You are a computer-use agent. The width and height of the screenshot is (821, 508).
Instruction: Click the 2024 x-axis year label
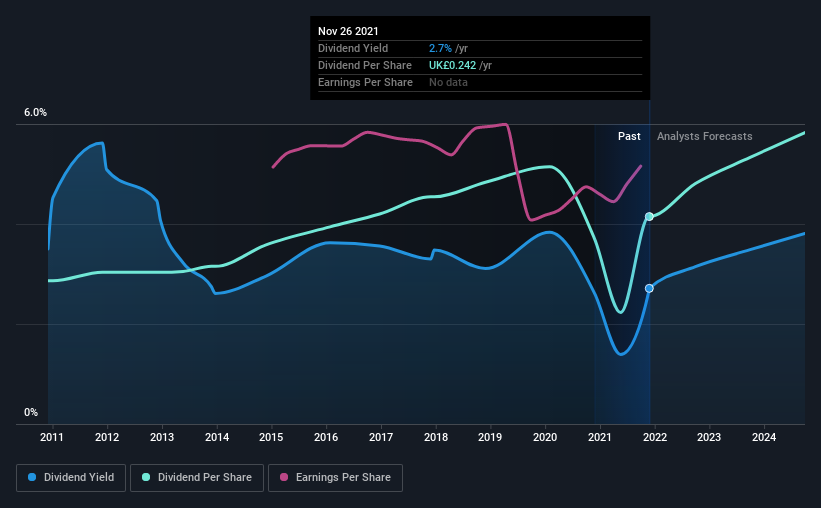[764, 437]
